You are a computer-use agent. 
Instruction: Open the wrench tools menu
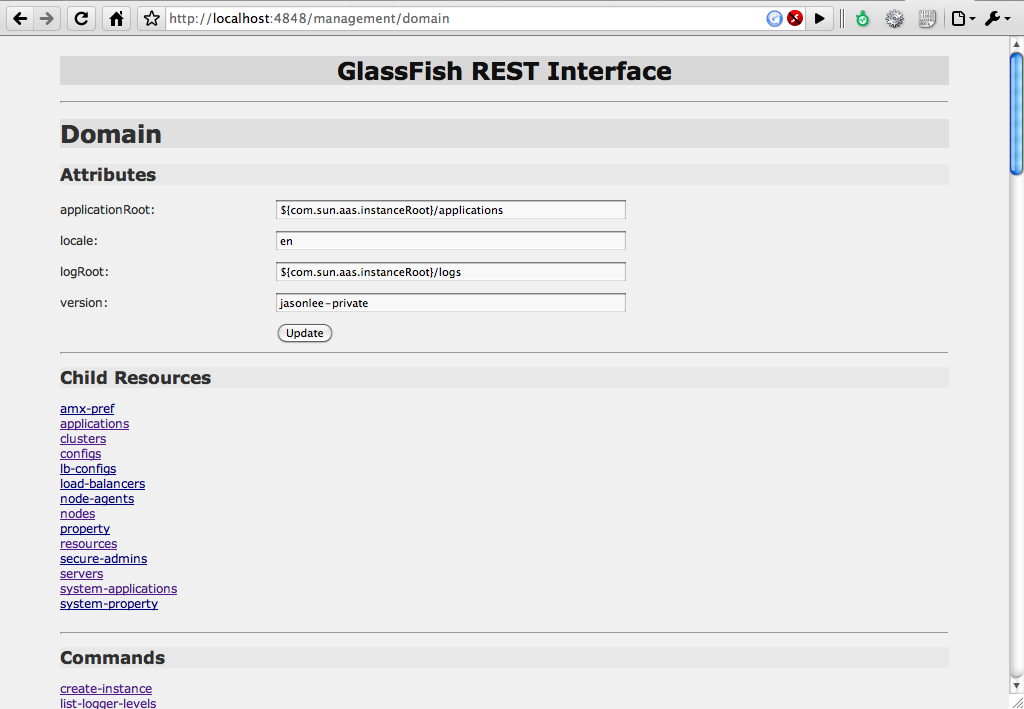997,19
